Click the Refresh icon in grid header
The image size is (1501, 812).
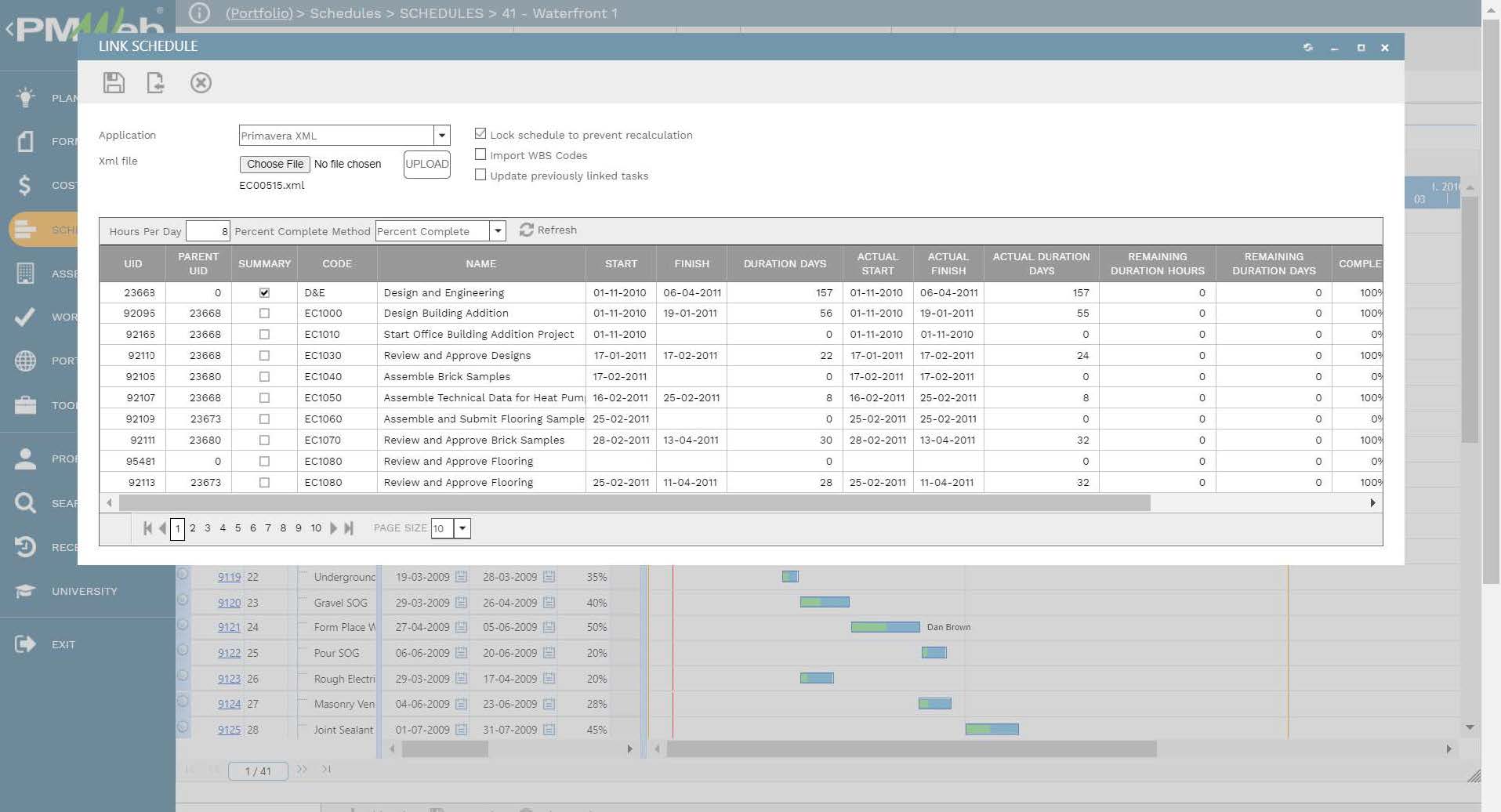[527, 230]
